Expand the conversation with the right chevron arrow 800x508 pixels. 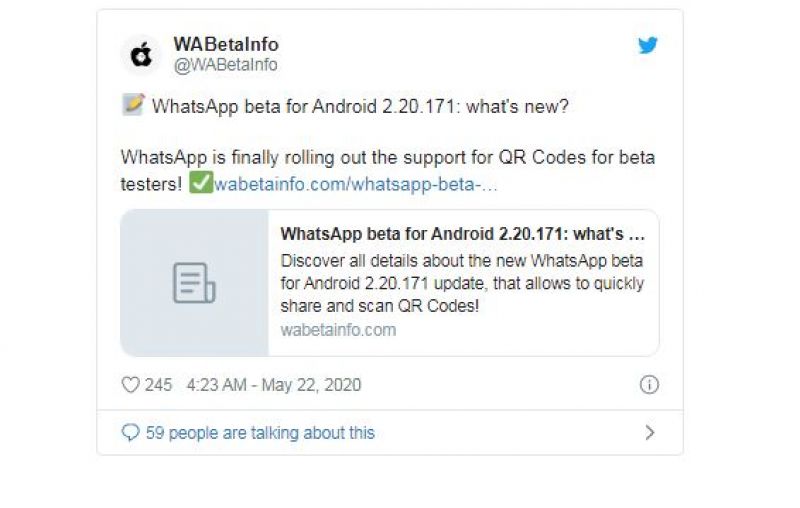649,433
